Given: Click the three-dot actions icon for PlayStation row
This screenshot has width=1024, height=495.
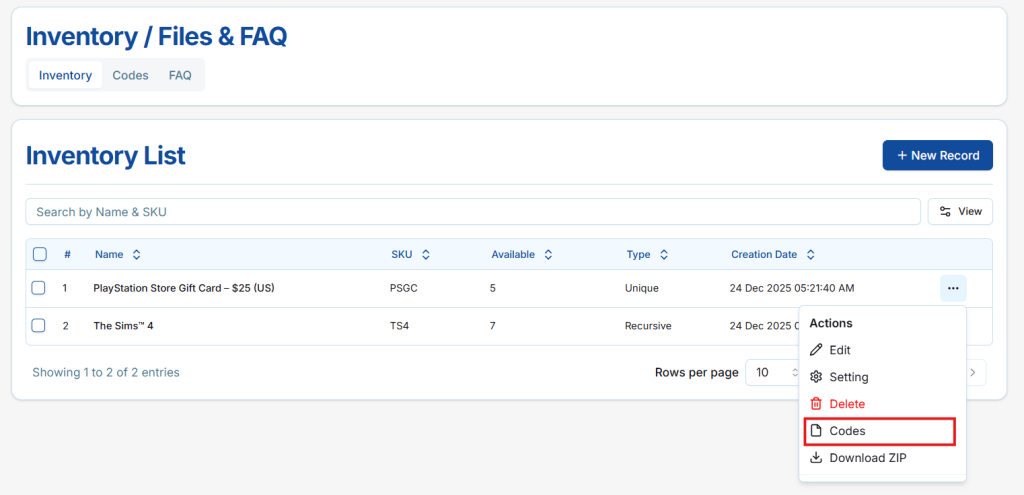Looking at the screenshot, I should tap(953, 288).
